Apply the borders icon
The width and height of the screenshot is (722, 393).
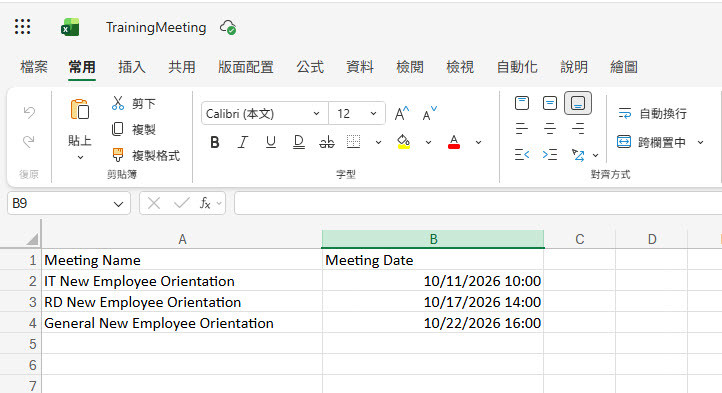(353, 142)
